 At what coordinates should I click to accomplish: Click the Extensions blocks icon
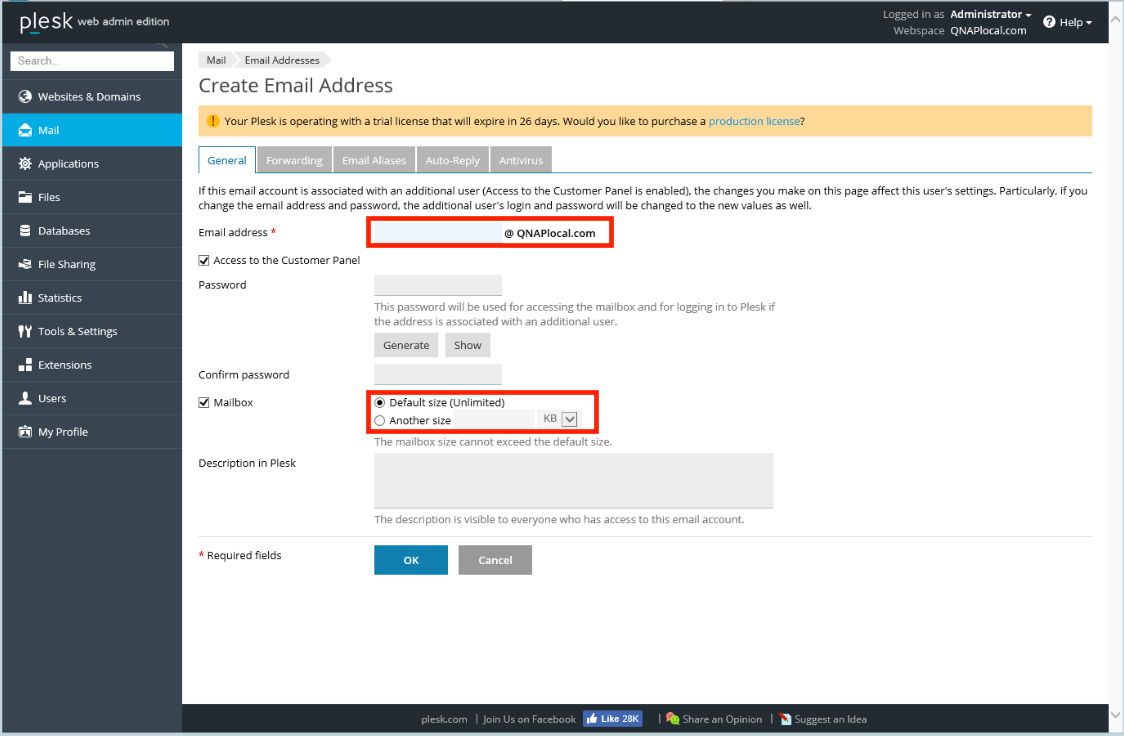(x=25, y=365)
